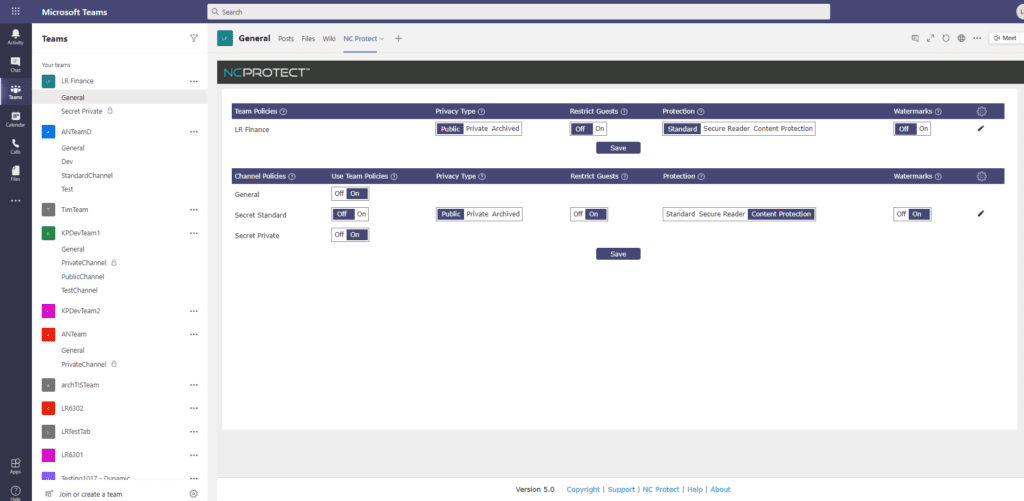Set Secret Standard protection to Standard

pyautogui.click(x=680, y=214)
